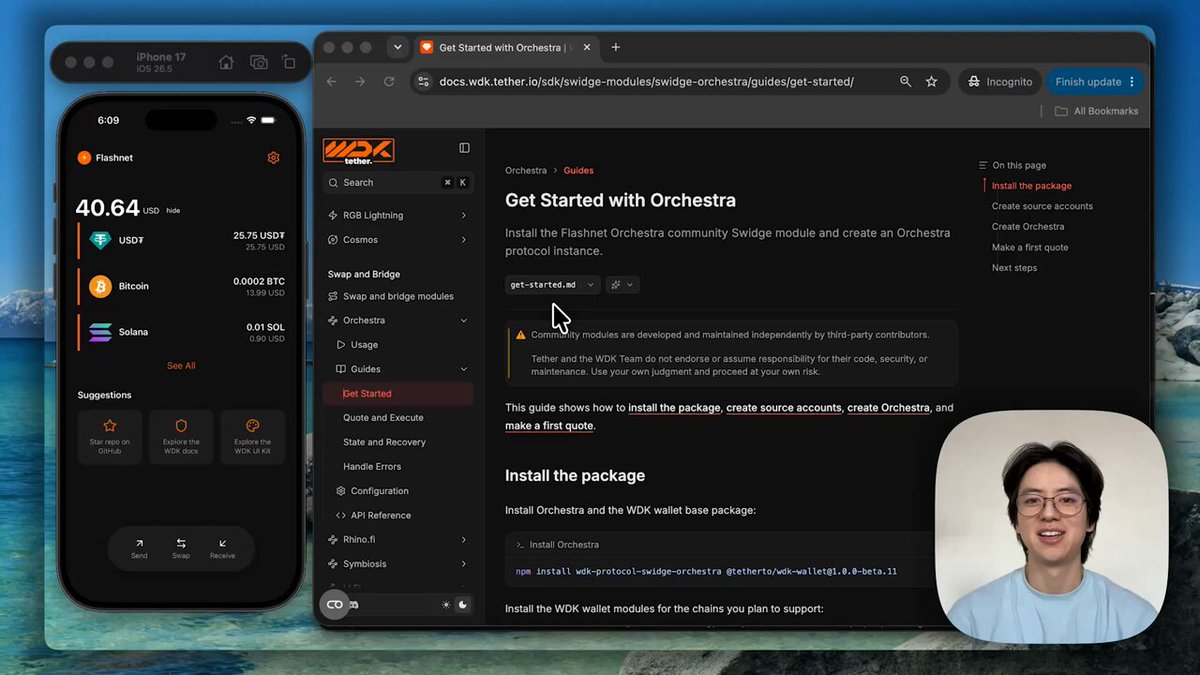The height and width of the screenshot is (675, 1200).
Task: Go back with browser back arrow
Action: tap(332, 82)
